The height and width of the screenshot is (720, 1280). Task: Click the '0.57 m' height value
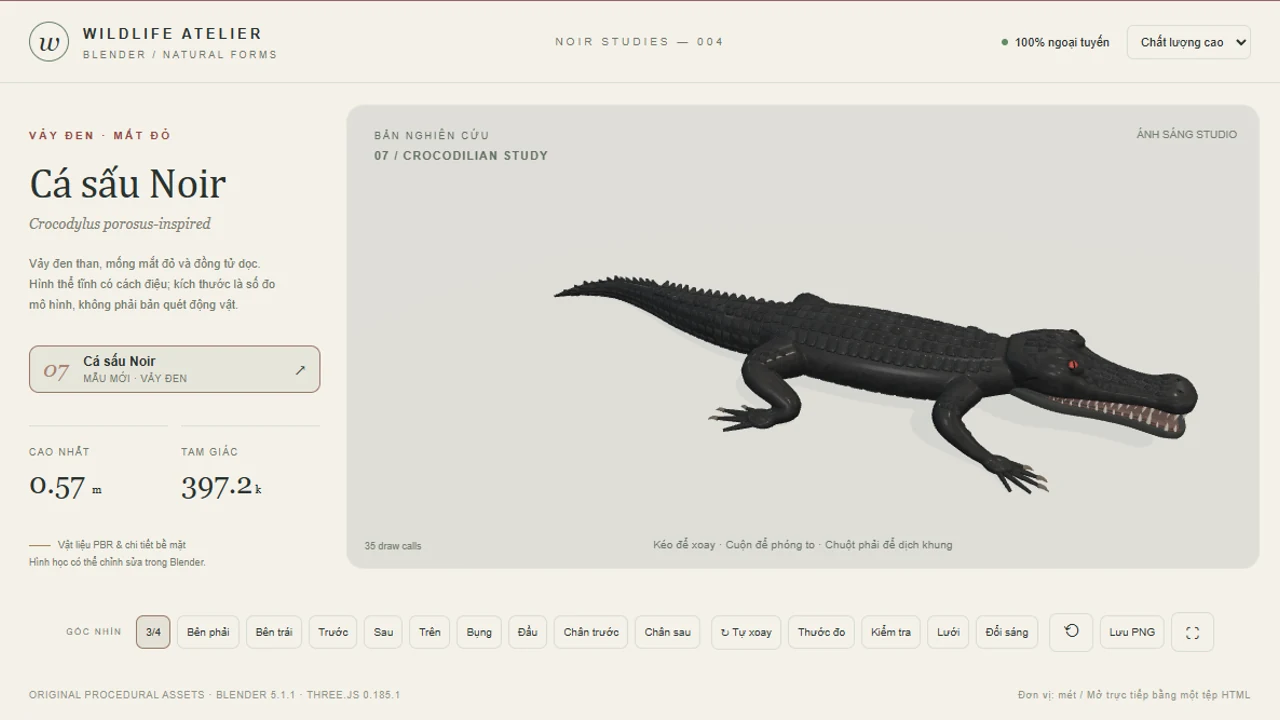tap(65, 487)
